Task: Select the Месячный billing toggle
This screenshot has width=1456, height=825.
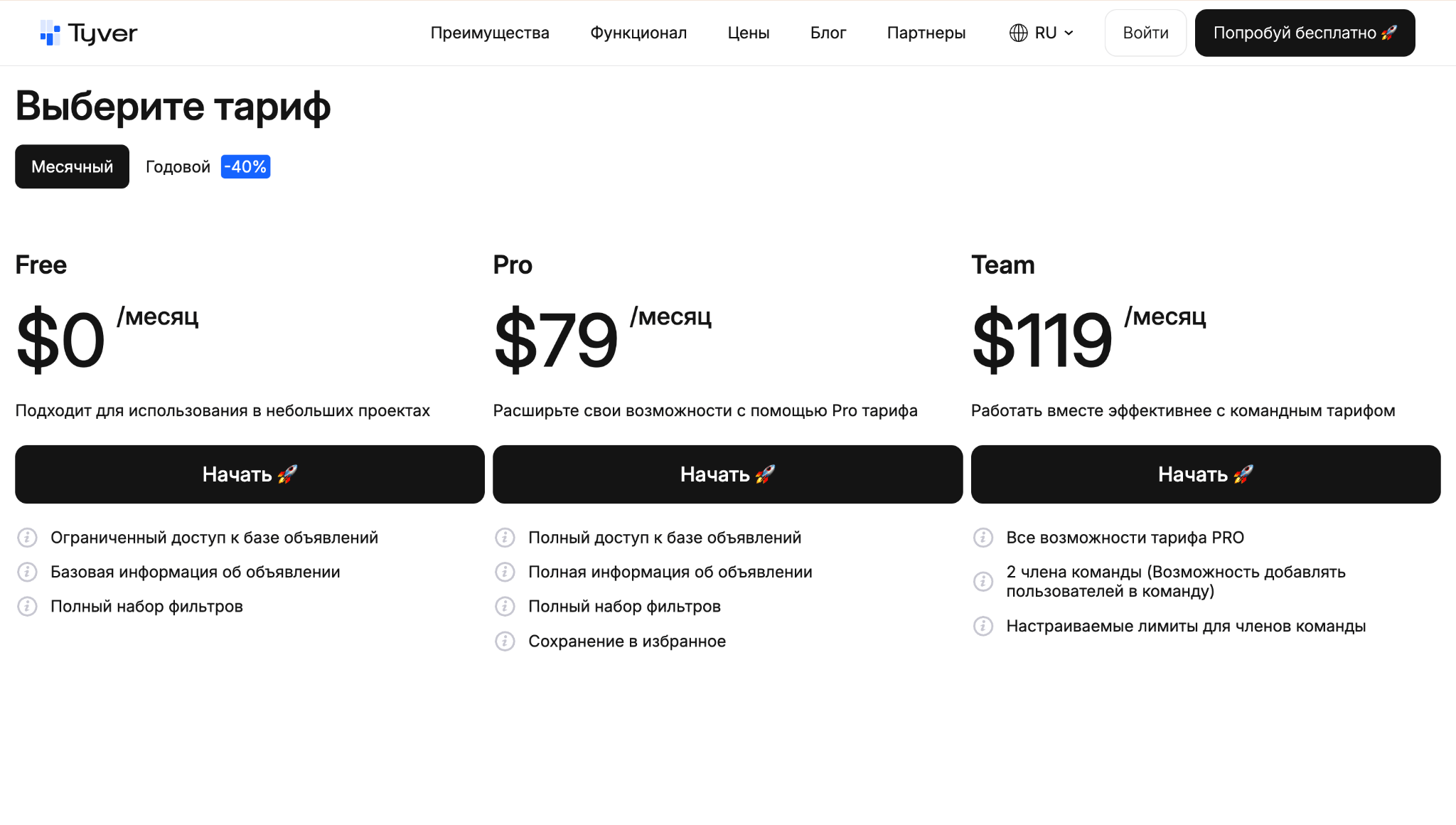Action: (72, 166)
